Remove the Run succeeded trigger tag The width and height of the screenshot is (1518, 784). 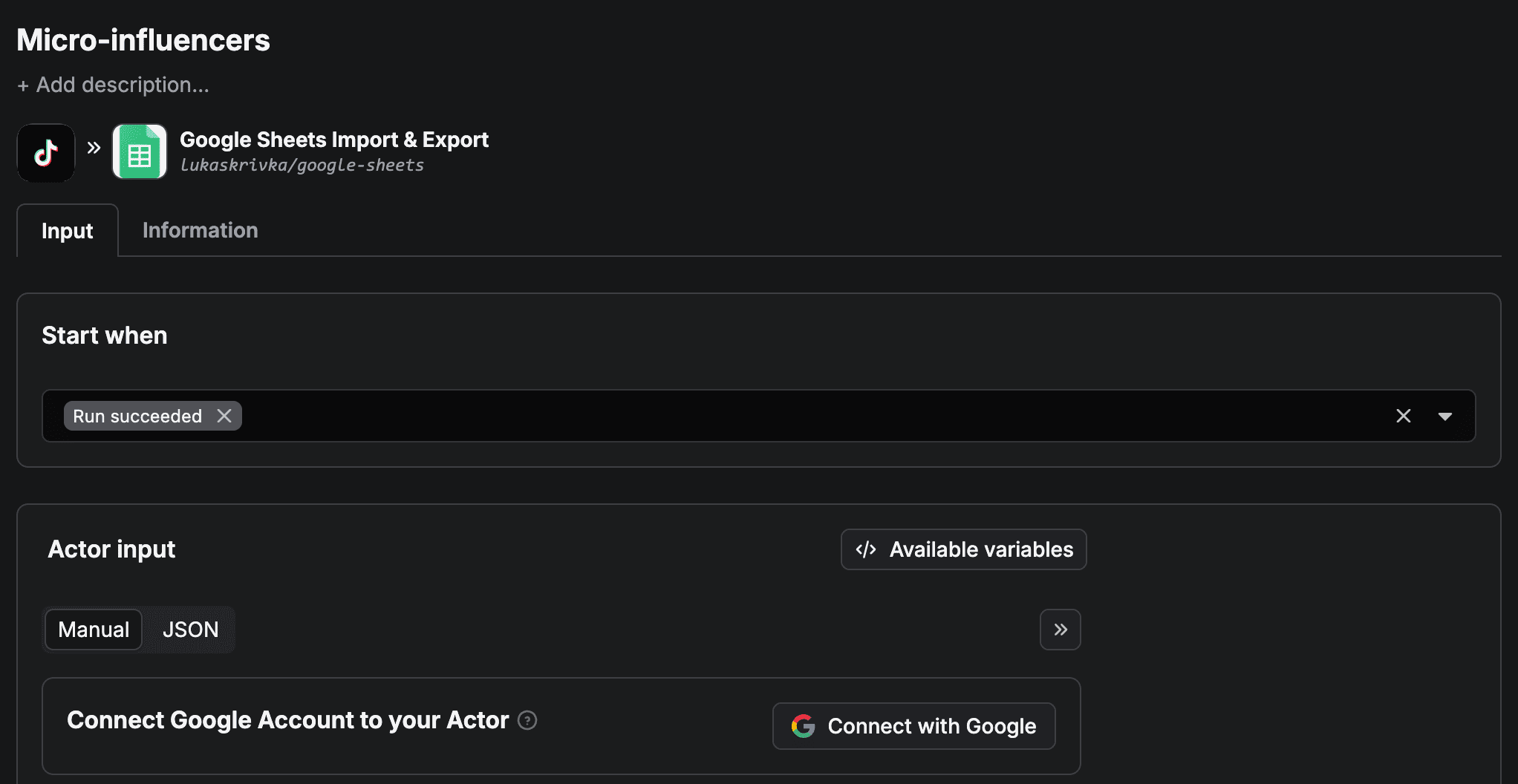click(x=224, y=416)
